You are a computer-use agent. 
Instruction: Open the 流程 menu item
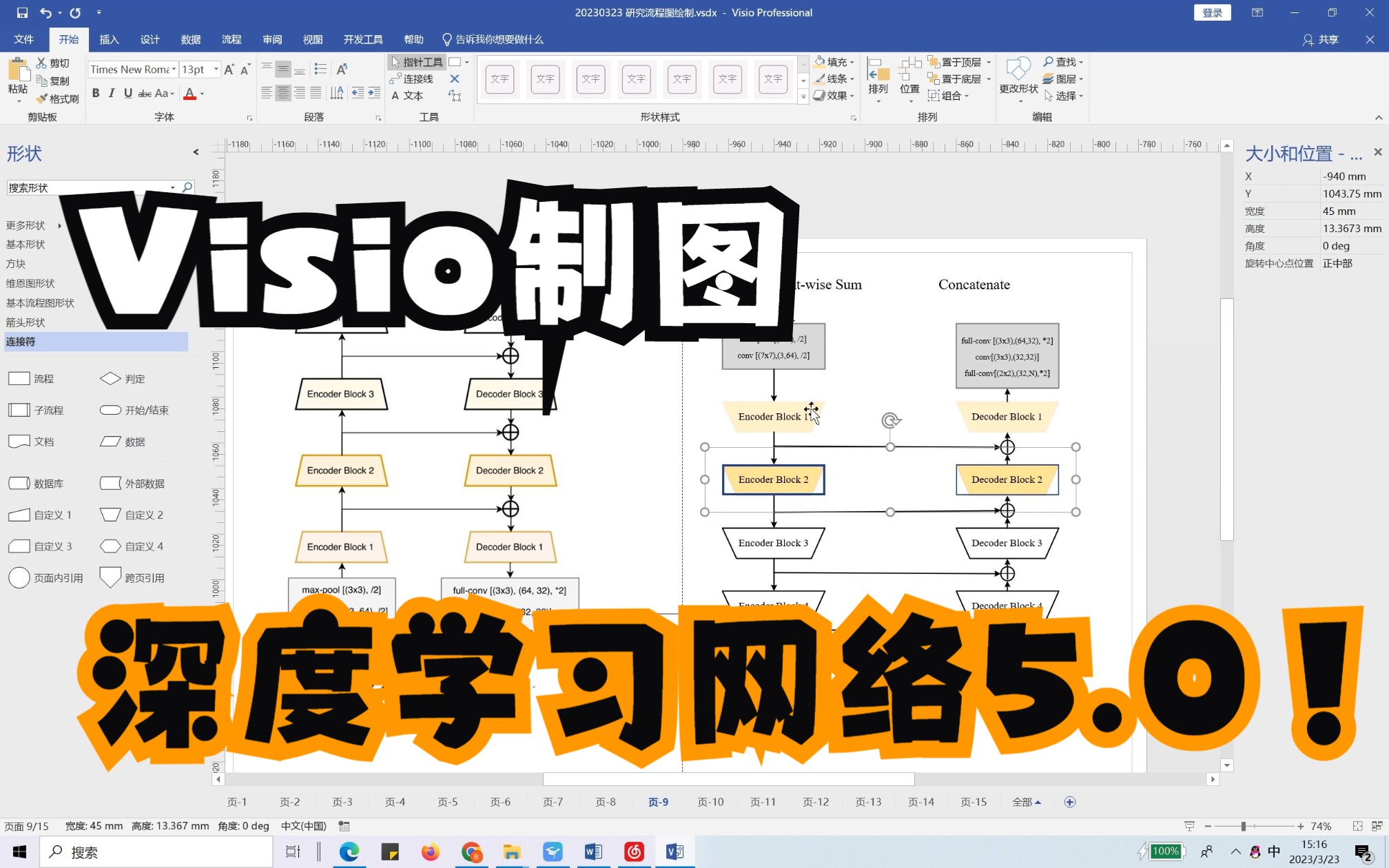point(231,39)
